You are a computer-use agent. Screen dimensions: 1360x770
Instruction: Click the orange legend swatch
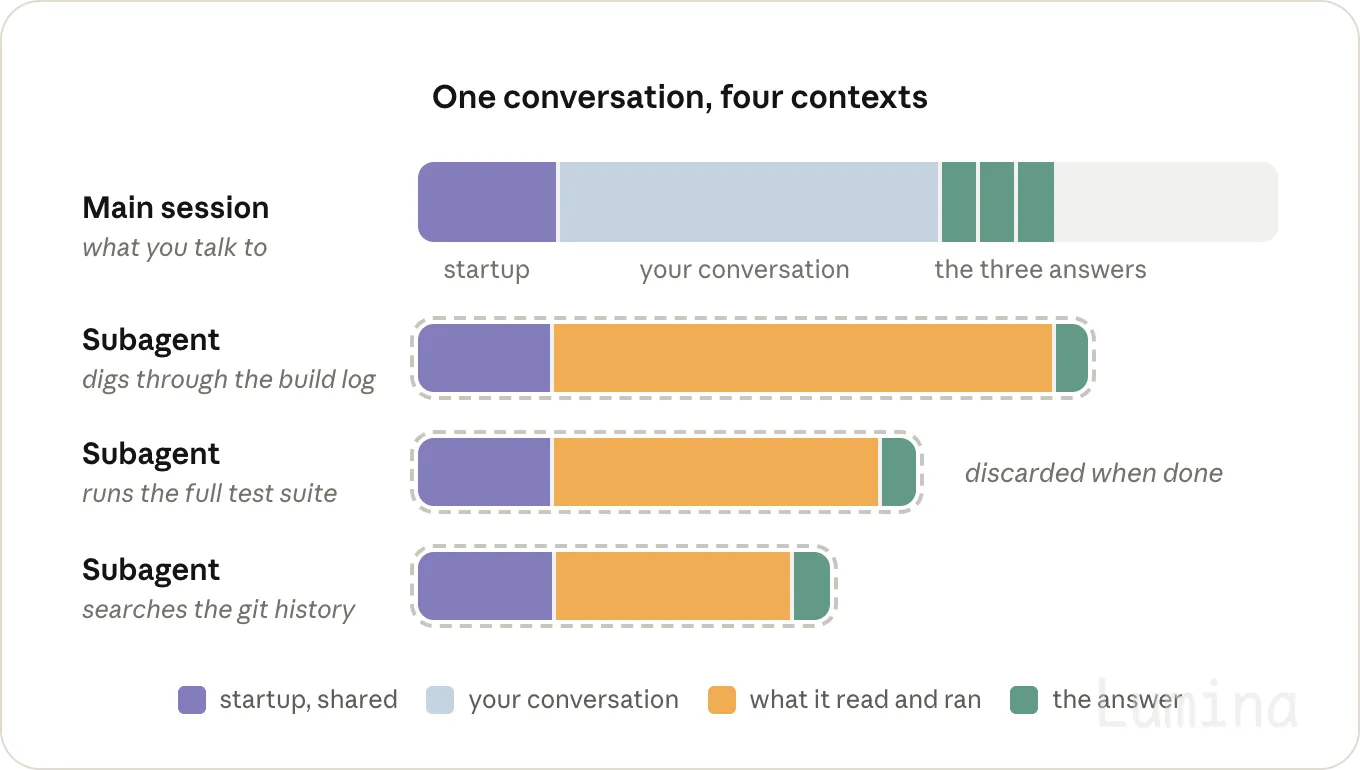(722, 700)
